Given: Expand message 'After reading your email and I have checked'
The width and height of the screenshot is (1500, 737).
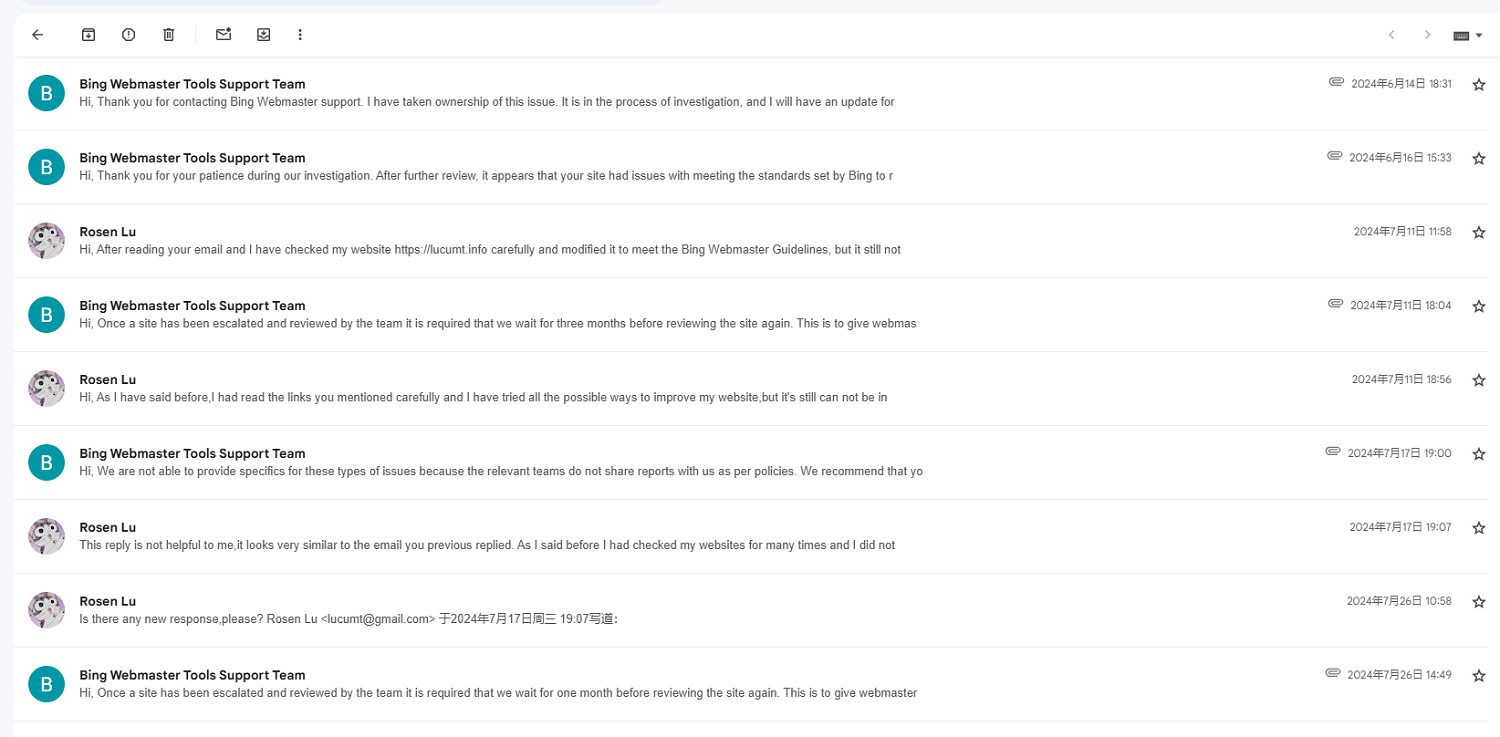Looking at the screenshot, I should (x=750, y=241).
